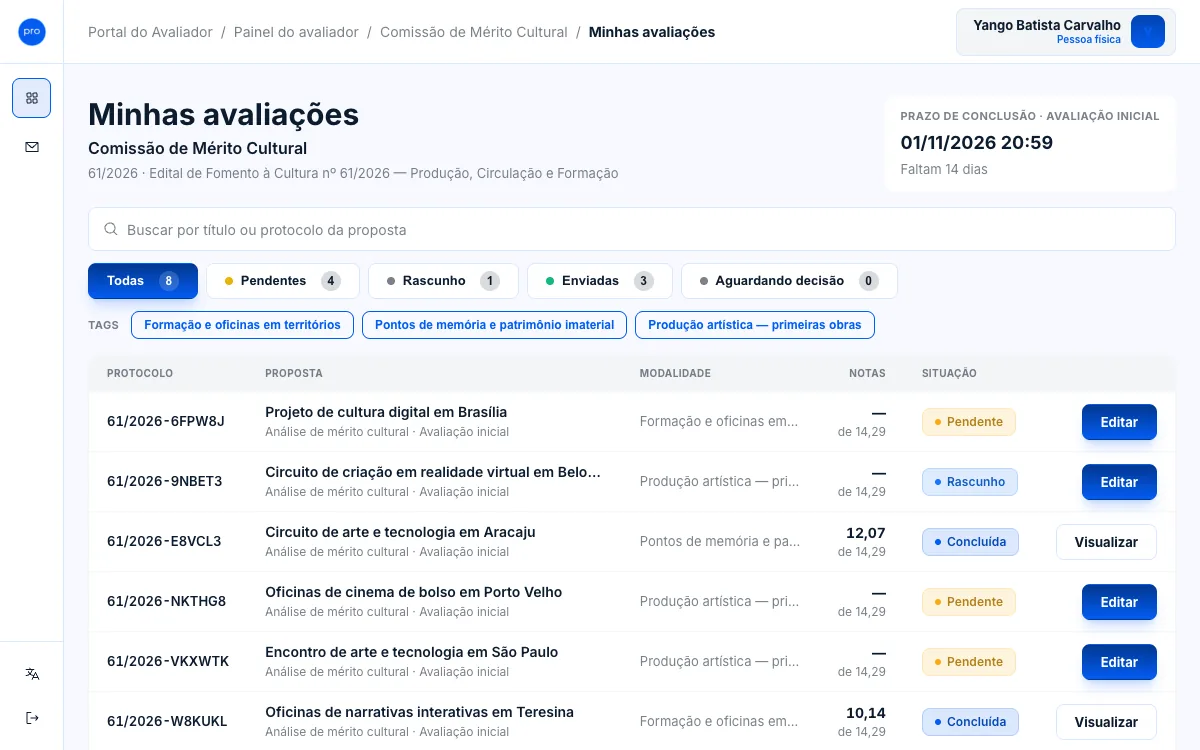
Task: Click the Concluída badge in the E8VCL3 row
Action: [x=971, y=542]
